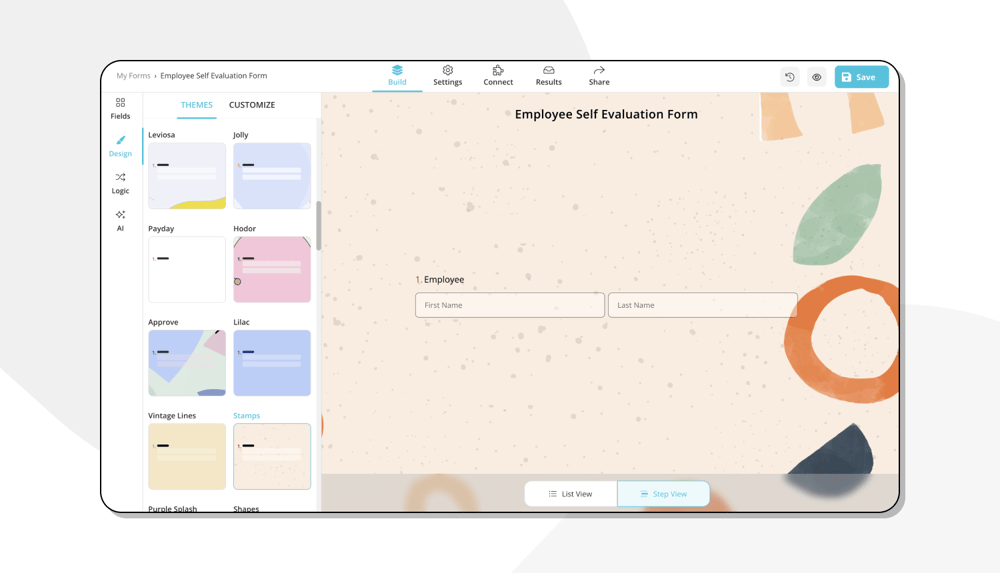
Task: Open the Settings gear tab
Action: coord(447,76)
